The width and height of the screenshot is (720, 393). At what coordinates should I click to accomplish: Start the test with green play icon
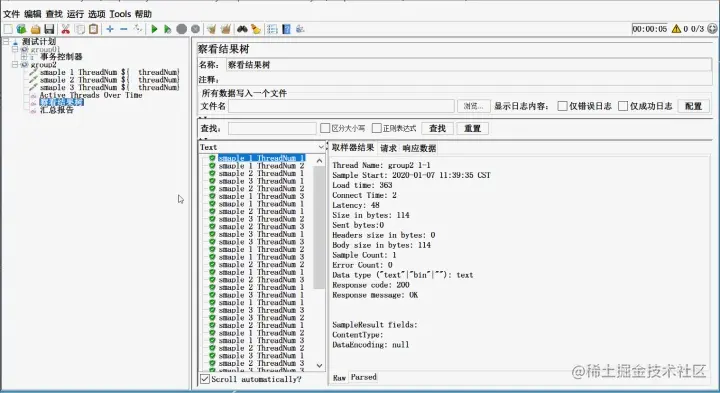tap(154, 29)
